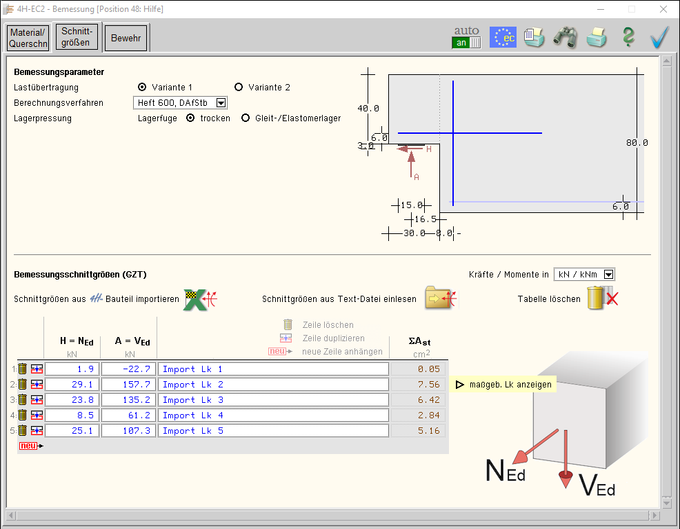Switch to the Material/Querschn tab
The image size is (680, 529).
pyautogui.click(x=27, y=37)
